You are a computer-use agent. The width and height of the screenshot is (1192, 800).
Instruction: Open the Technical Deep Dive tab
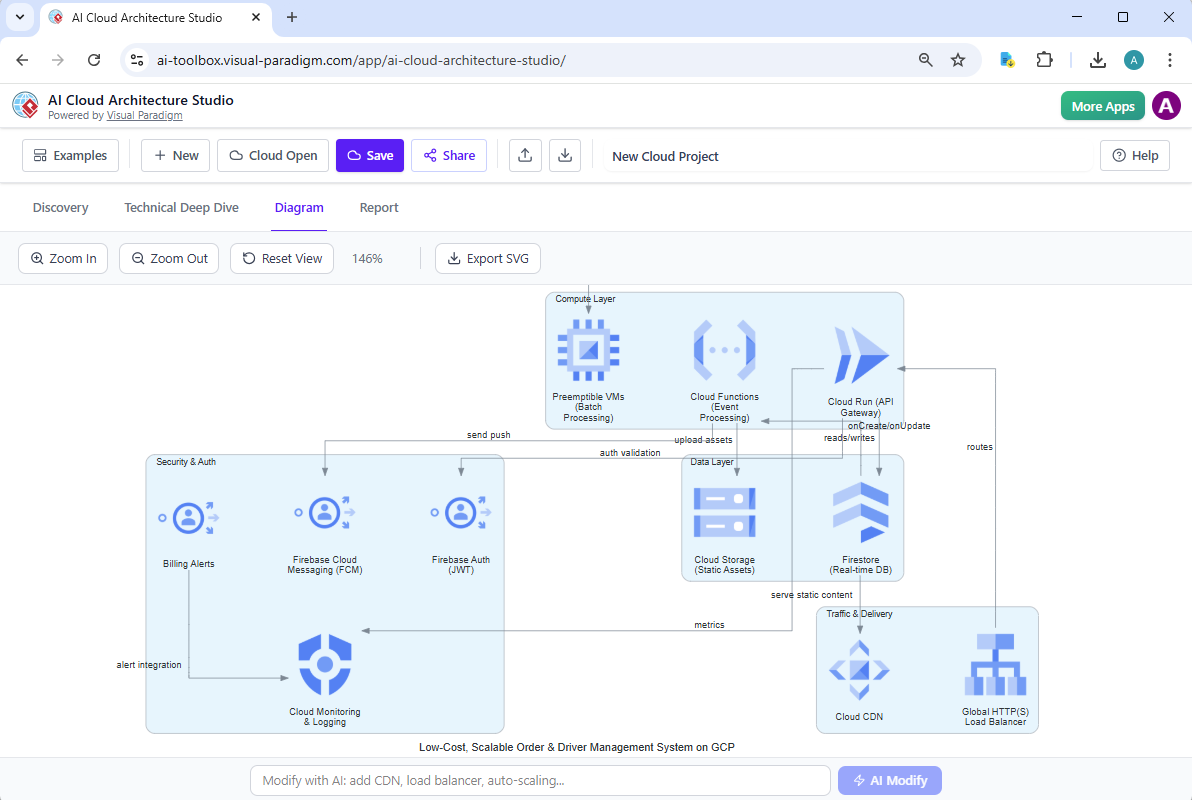[x=181, y=207]
